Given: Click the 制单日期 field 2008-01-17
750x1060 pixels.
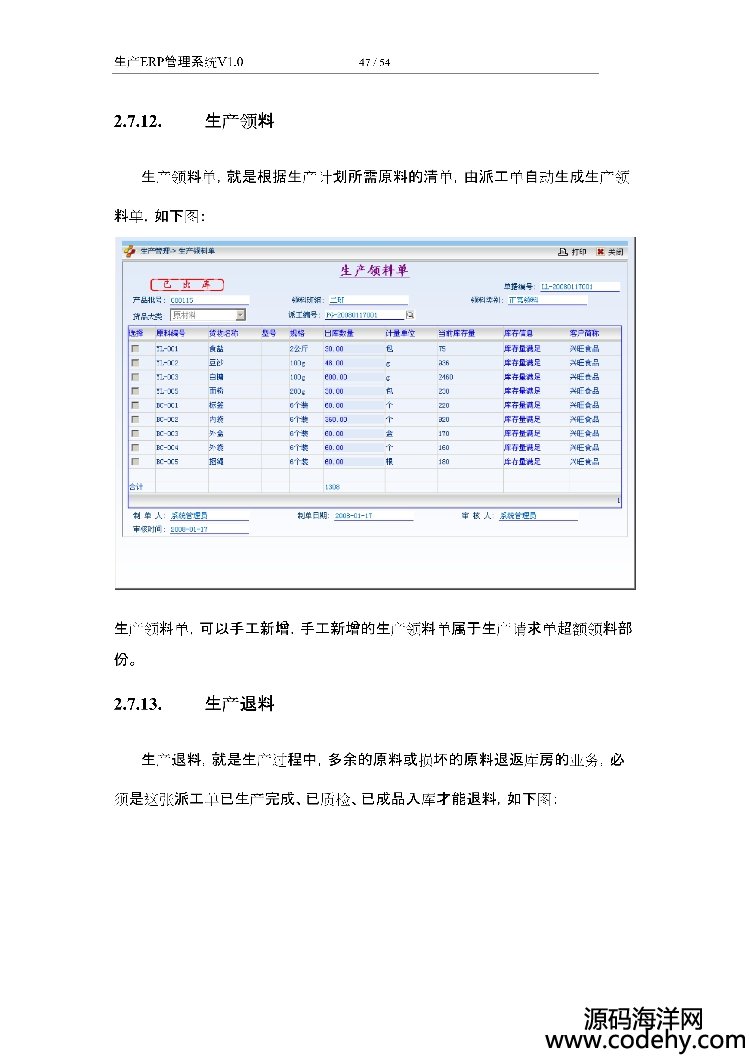Looking at the screenshot, I should coord(373,516).
